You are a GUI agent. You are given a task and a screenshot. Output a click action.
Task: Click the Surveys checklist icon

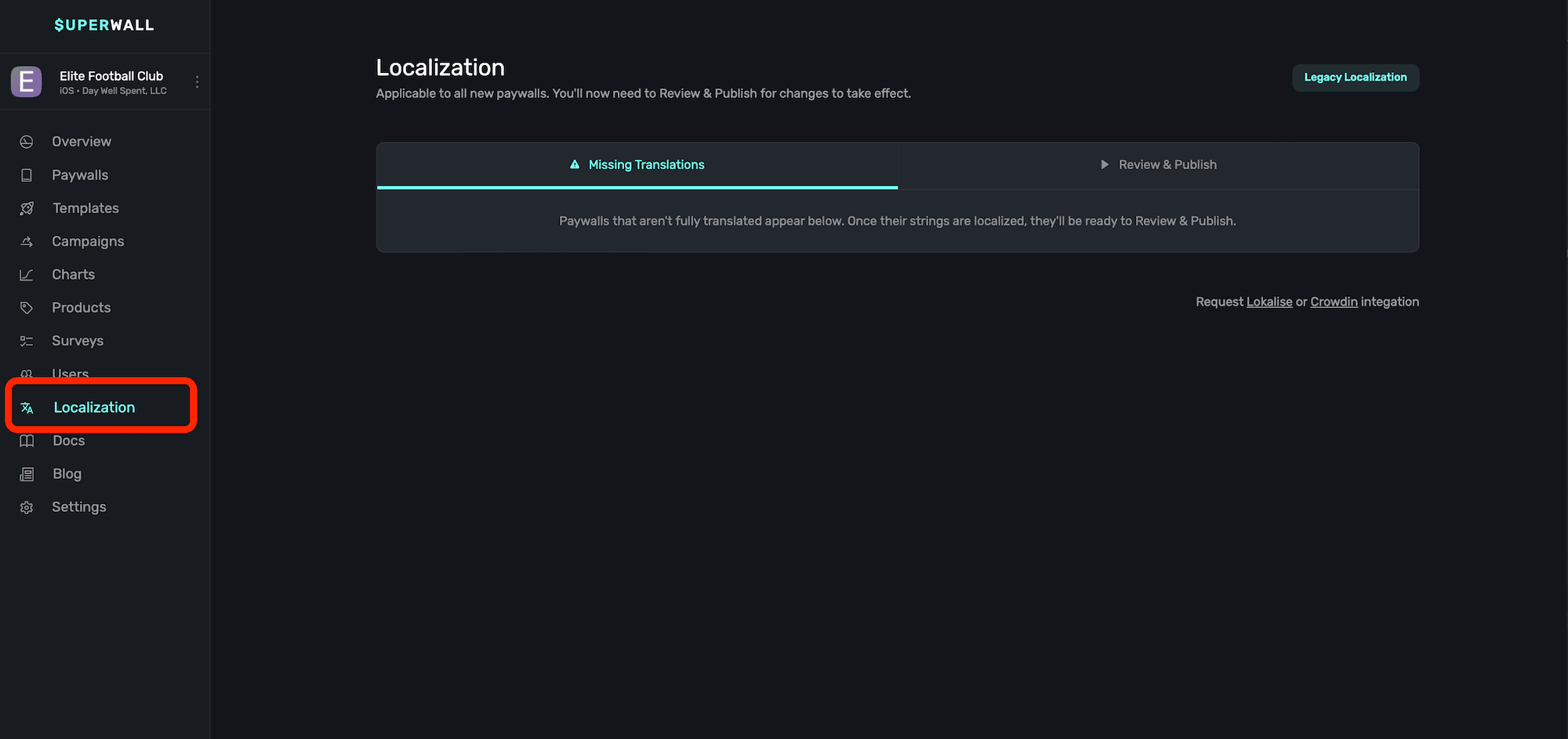[27, 341]
